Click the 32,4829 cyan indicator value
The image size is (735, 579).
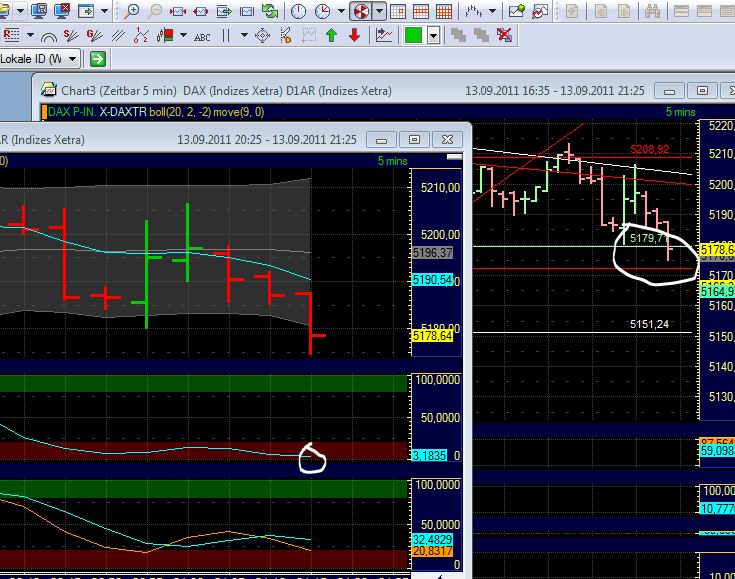coord(433,539)
